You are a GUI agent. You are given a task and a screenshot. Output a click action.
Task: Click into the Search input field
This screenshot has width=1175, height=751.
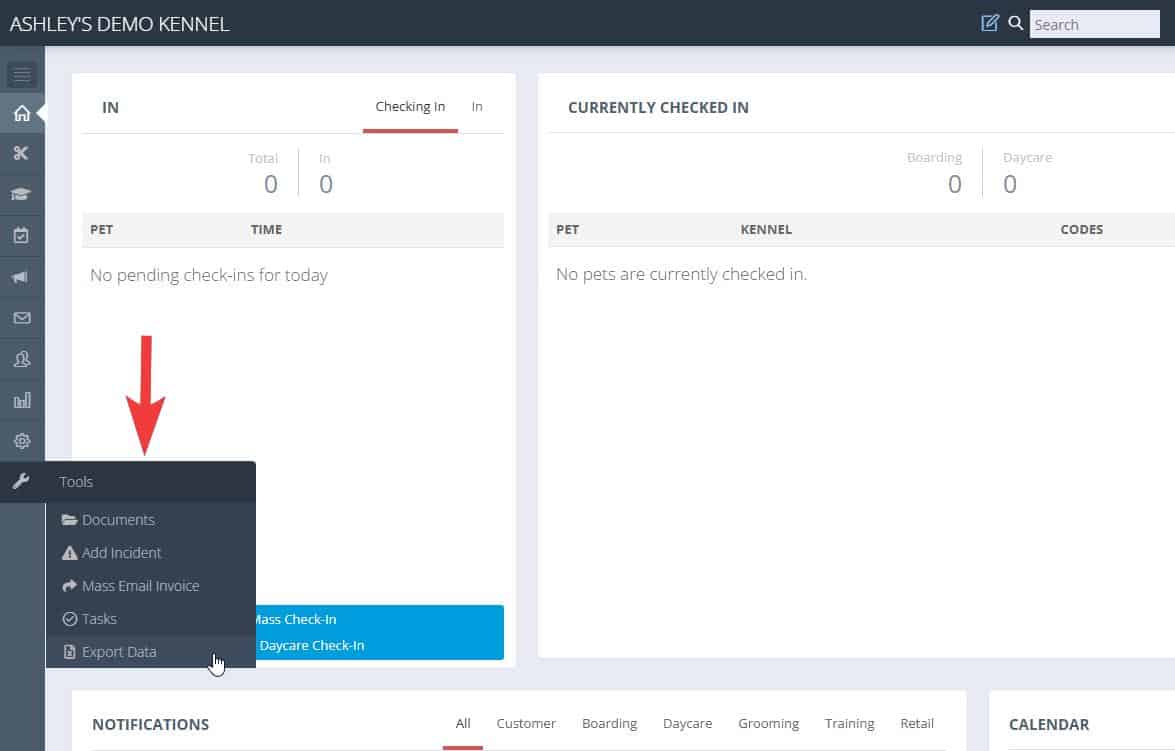click(x=1094, y=24)
